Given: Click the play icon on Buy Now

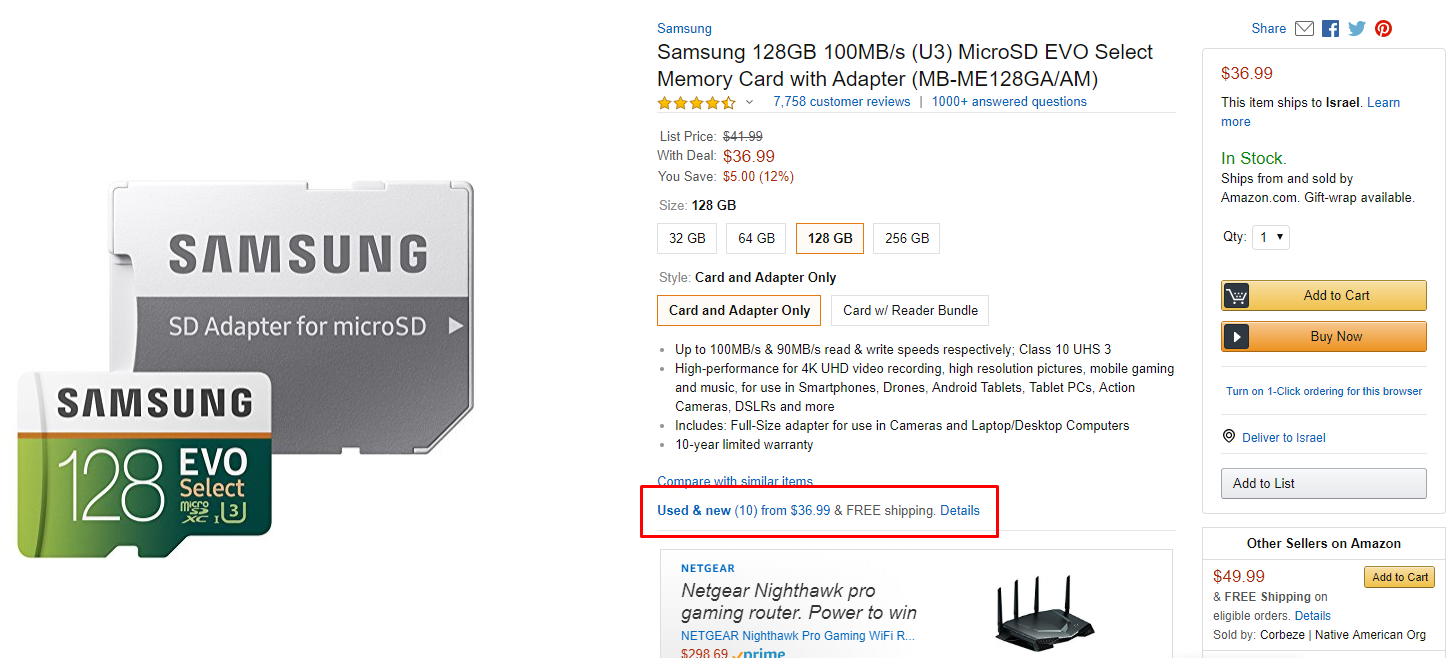Looking at the screenshot, I should pyautogui.click(x=1237, y=337).
